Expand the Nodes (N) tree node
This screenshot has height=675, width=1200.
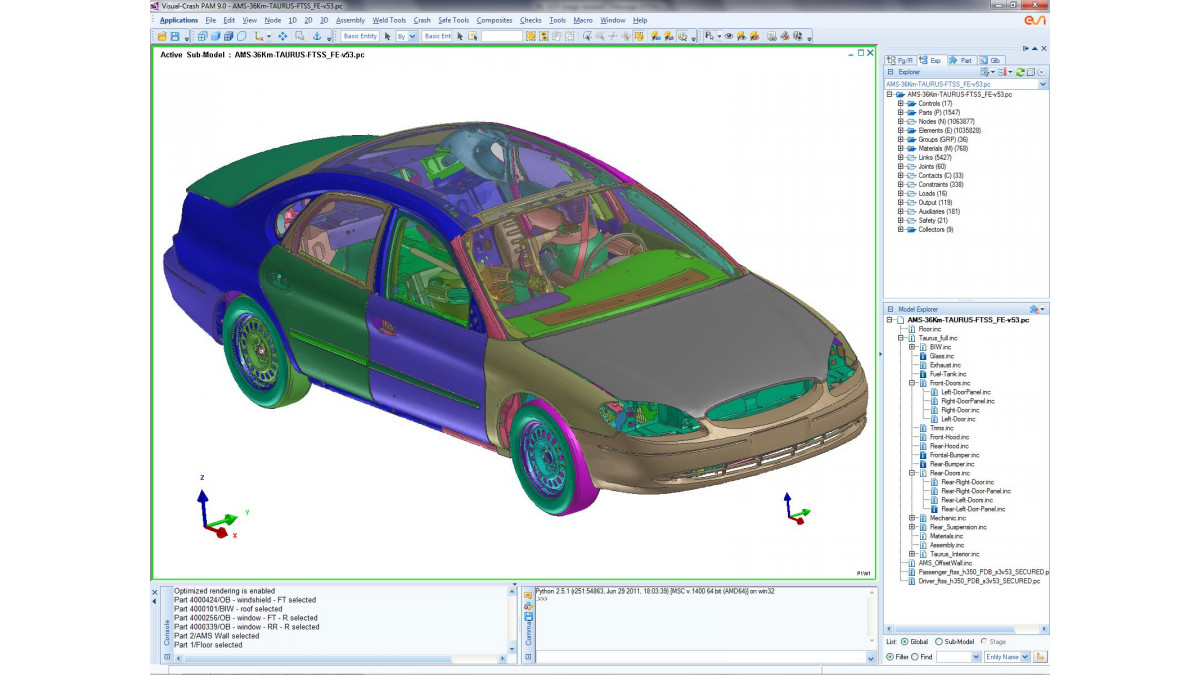(x=900, y=121)
